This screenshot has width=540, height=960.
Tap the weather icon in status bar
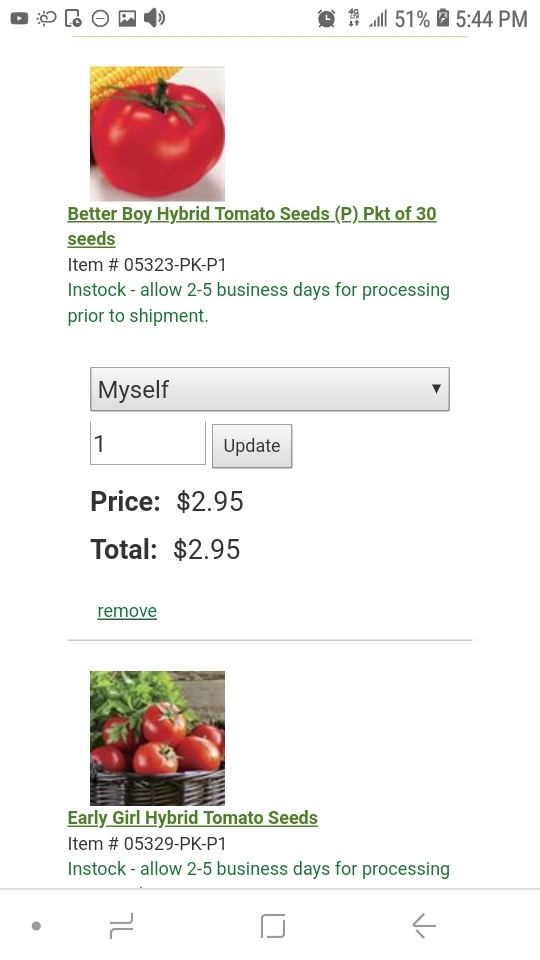coord(46,18)
